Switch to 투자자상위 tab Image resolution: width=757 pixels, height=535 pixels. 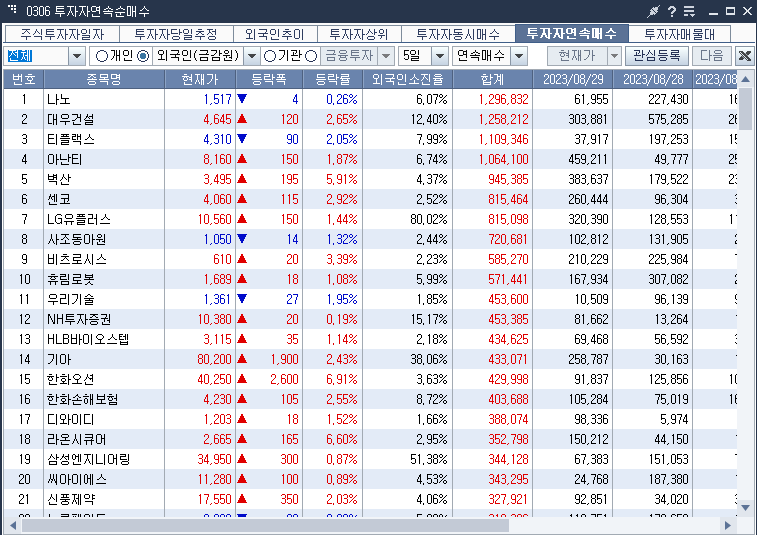(x=359, y=34)
